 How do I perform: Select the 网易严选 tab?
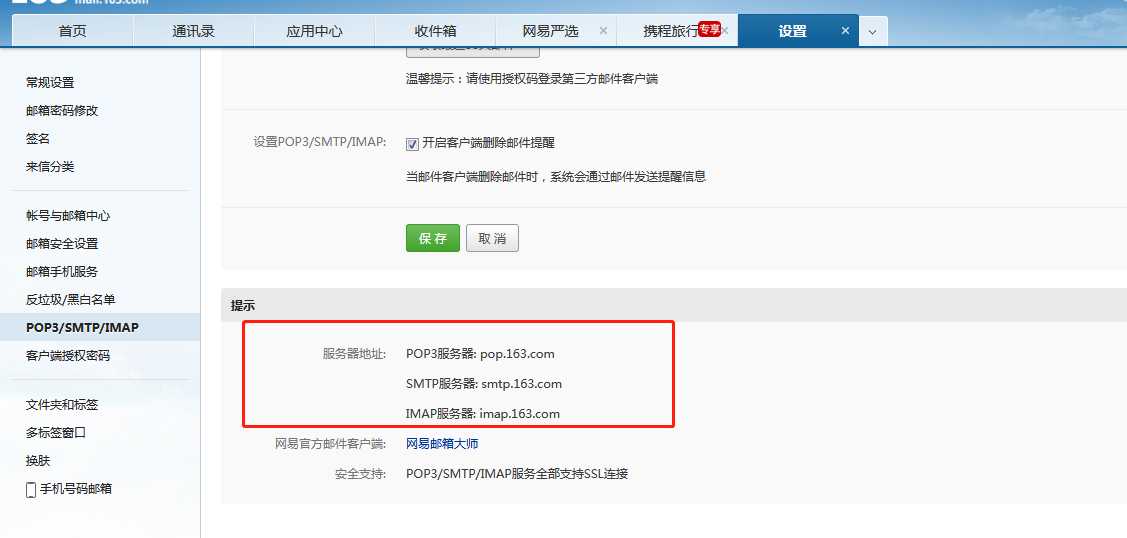[x=551, y=32]
